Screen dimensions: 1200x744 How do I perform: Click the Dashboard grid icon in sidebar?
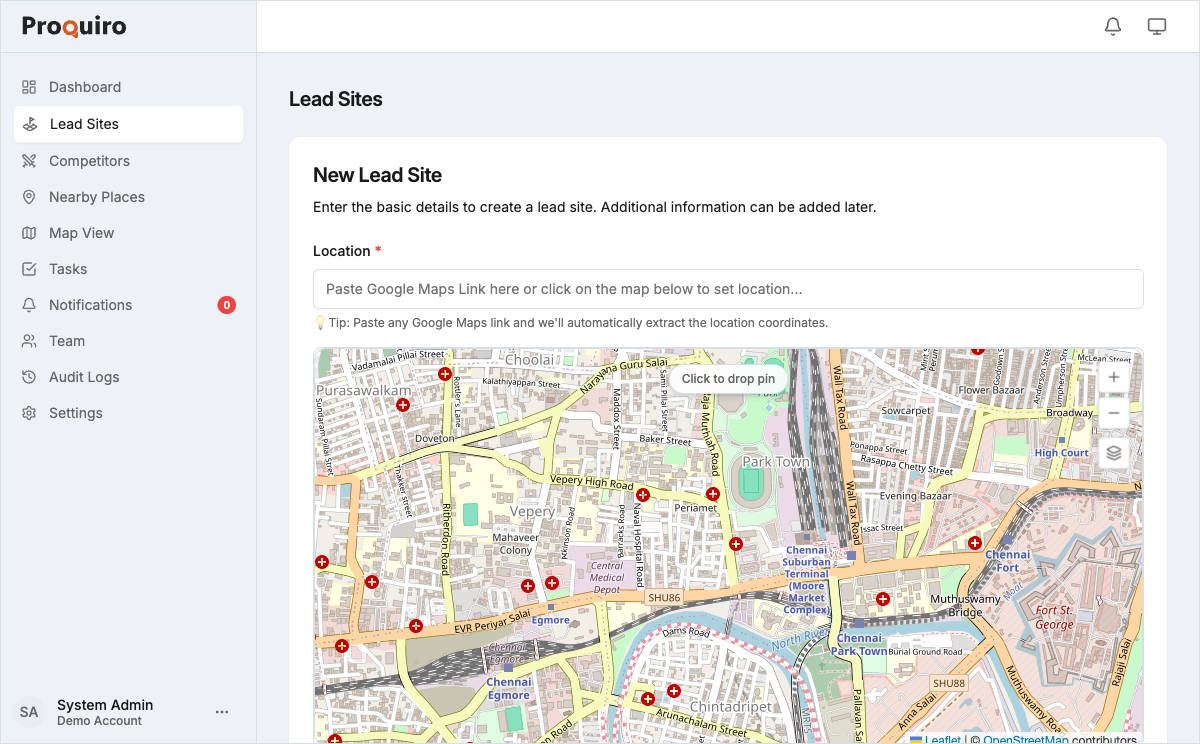pos(29,87)
